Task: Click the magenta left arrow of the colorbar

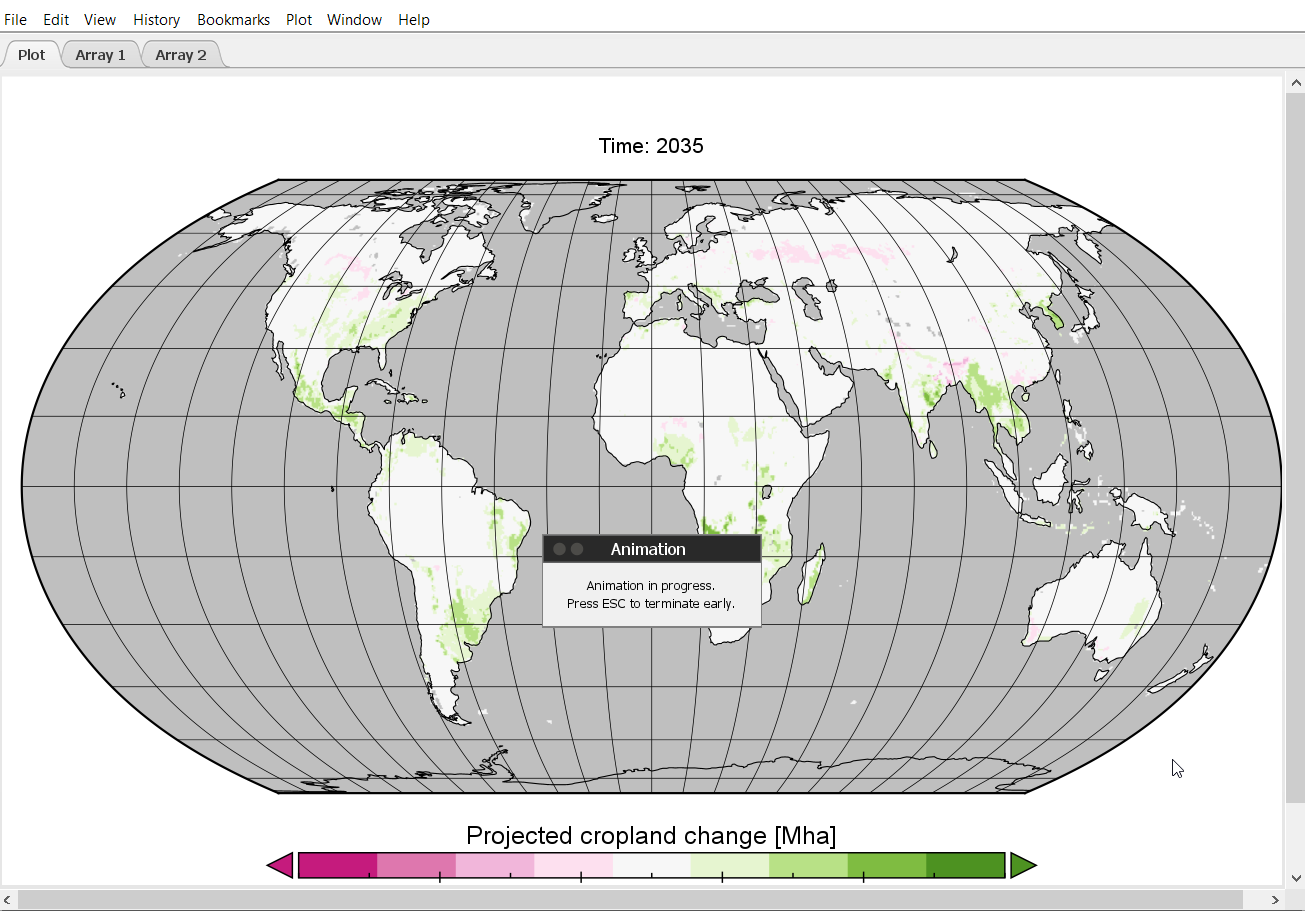Action: coord(280,865)
